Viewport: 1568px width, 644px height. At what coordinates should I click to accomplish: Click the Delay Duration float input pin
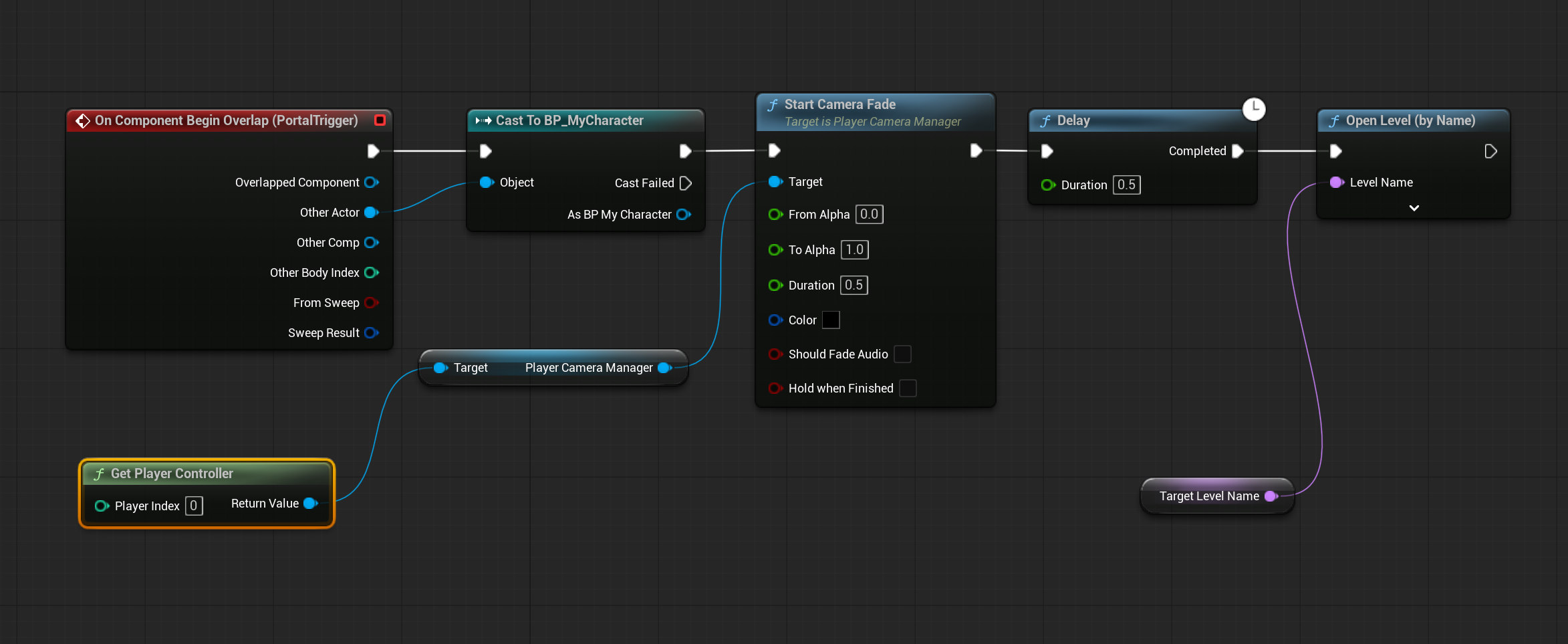click(x=1048, y=185)
